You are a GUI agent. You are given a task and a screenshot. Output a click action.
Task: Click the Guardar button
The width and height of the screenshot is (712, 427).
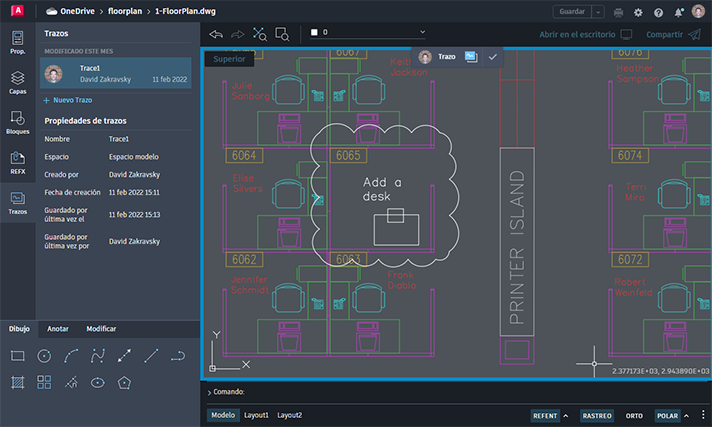click(x=572, y=12)
